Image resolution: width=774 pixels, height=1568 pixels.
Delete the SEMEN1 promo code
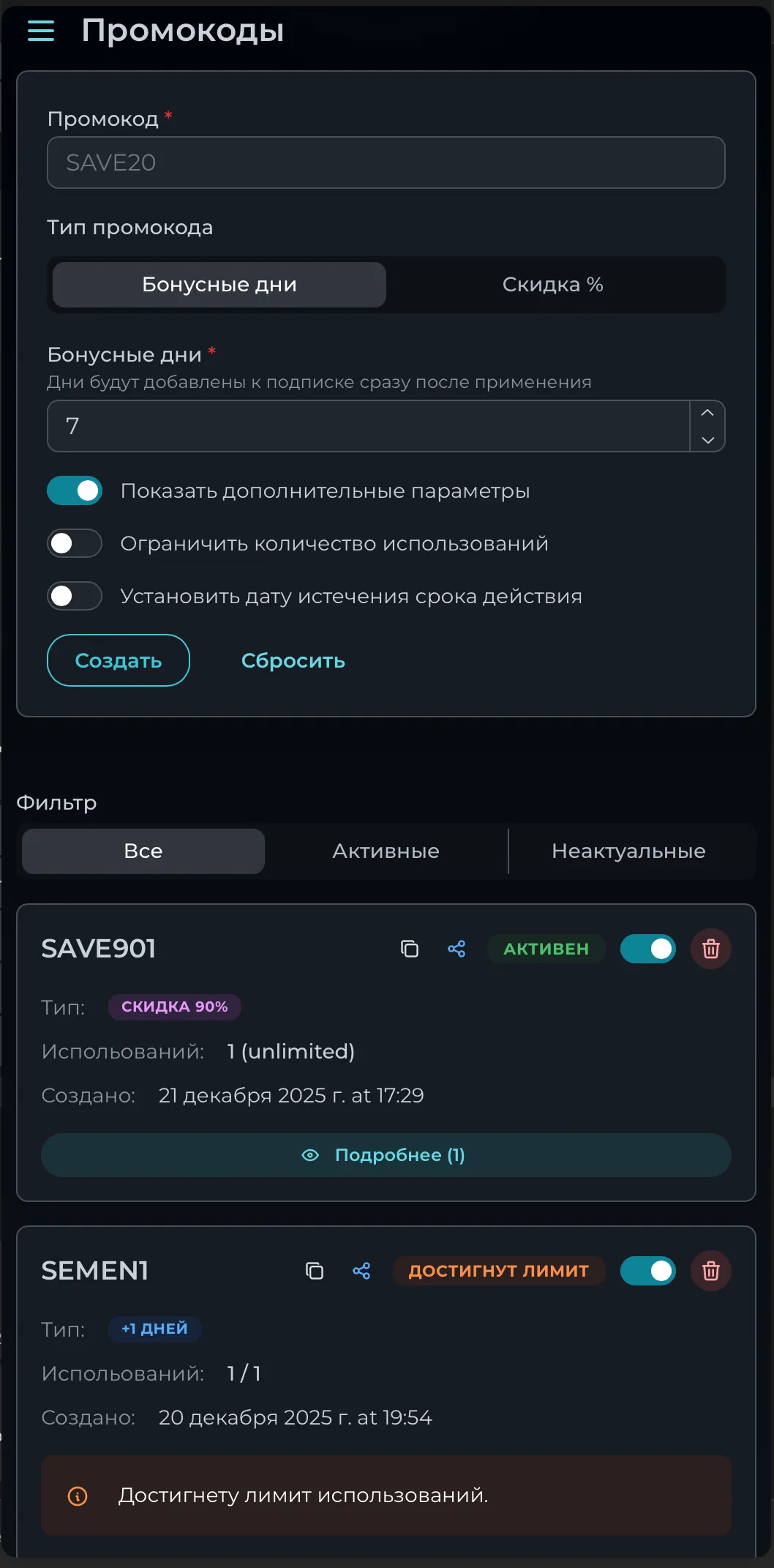[711, 1272]
